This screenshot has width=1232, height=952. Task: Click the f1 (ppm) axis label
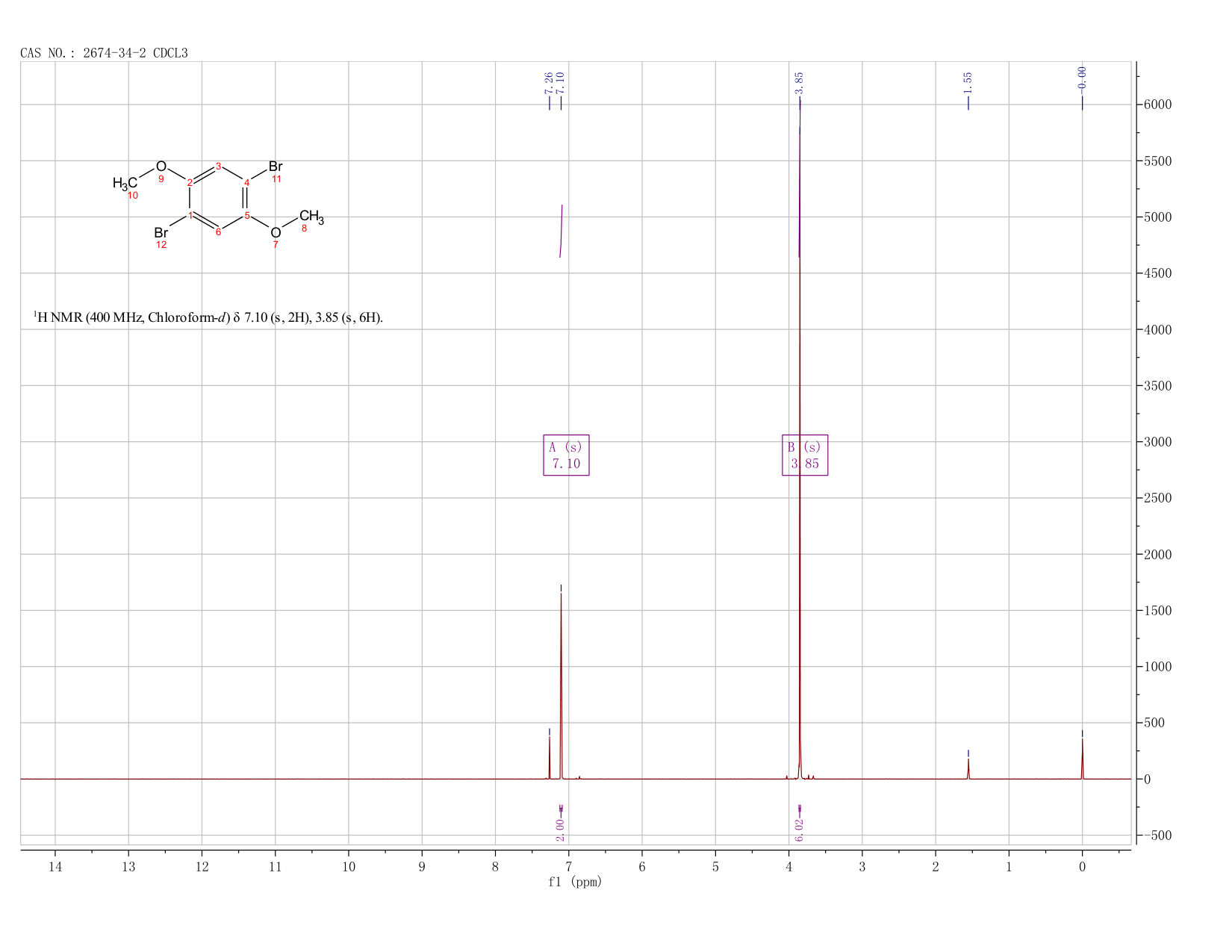click(575, 882)
